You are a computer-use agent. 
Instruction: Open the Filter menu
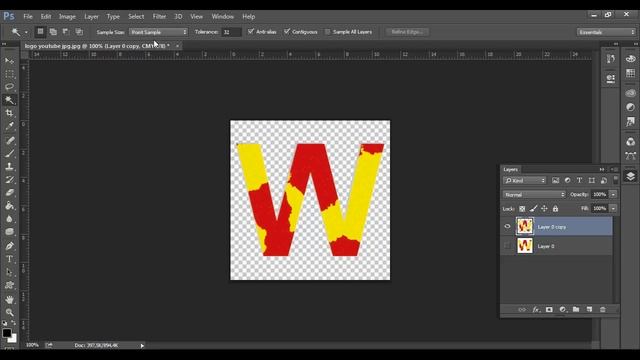tap(159, 17)
